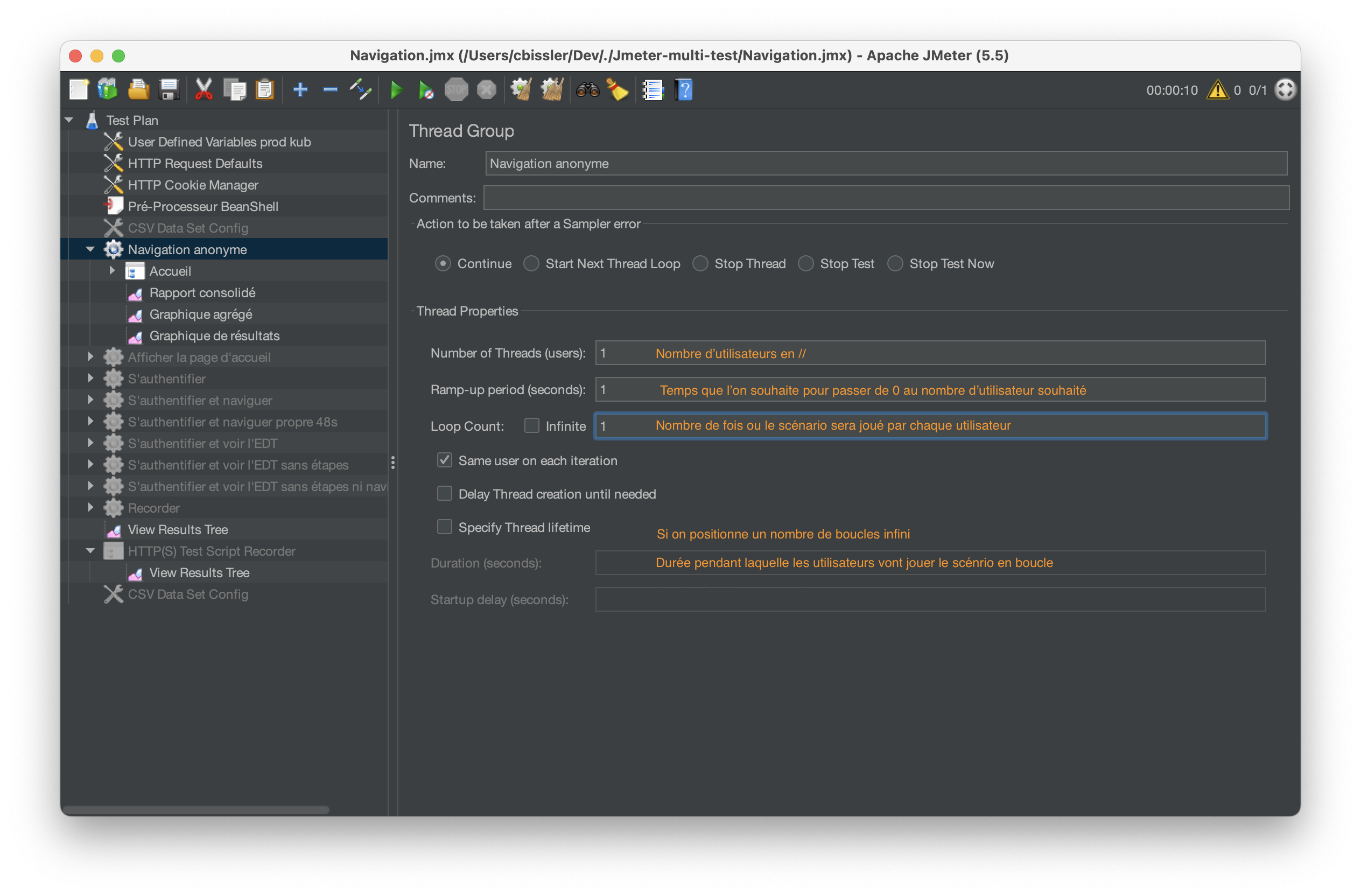Enable the Infinite loop checkbox
Image resolution: width=1361 pixels, height=896 pixels.
pyautogui.click(x=532, y=425)
